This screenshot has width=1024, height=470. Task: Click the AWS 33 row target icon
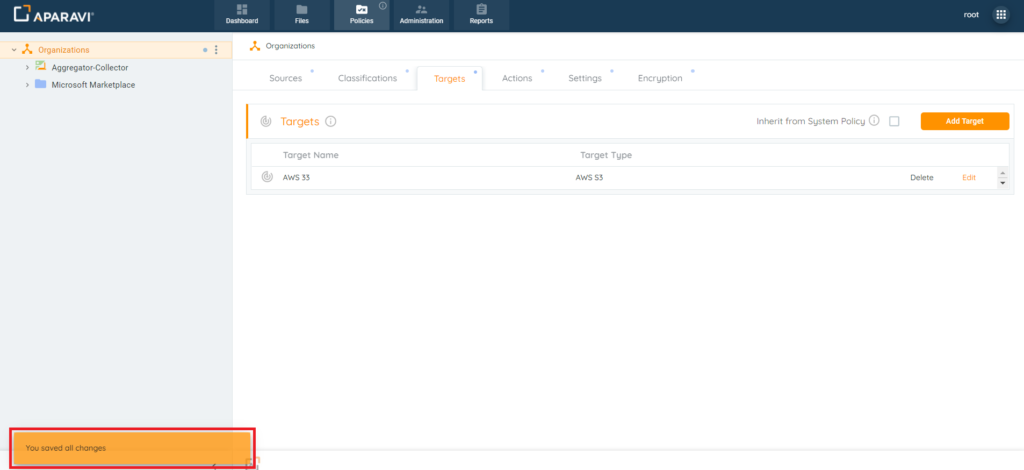coord(266,177)
